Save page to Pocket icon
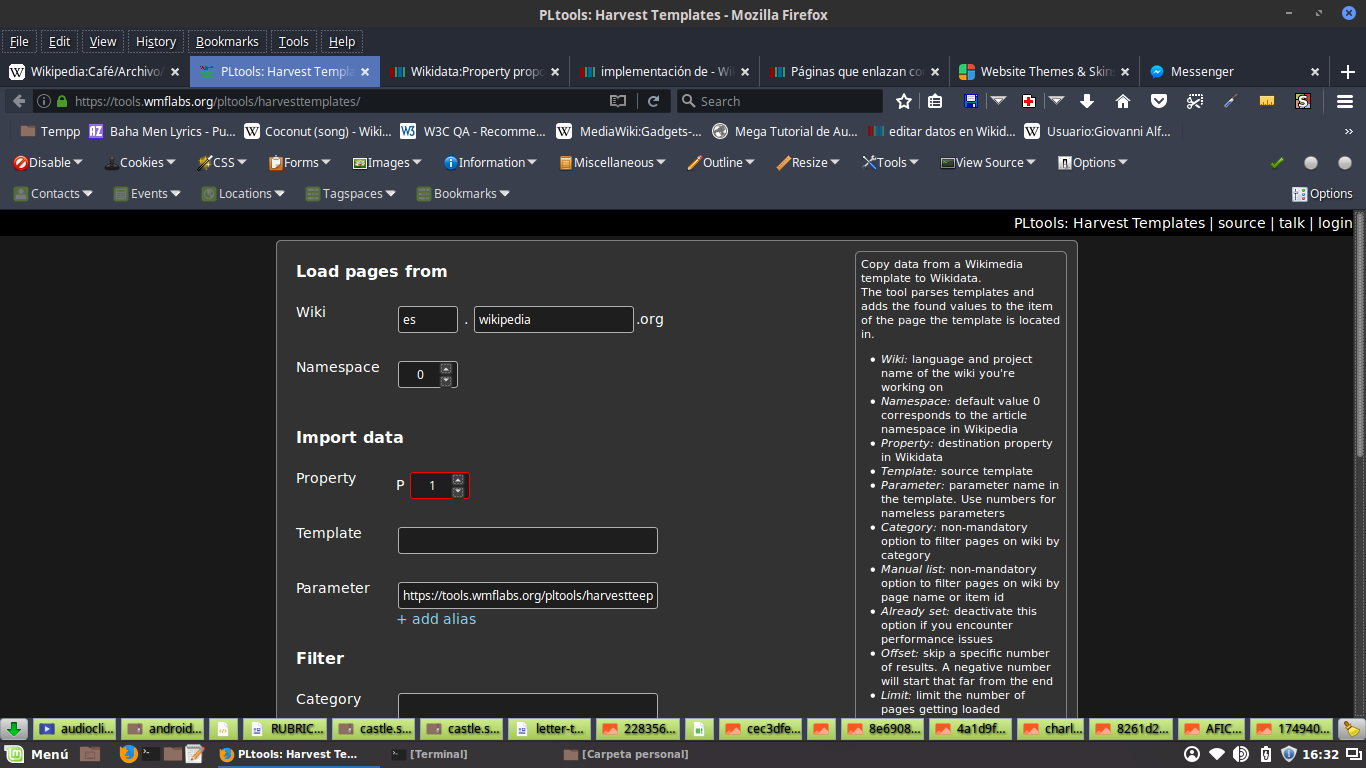This screenshot has height=768, width=1366. point(1159,101)
